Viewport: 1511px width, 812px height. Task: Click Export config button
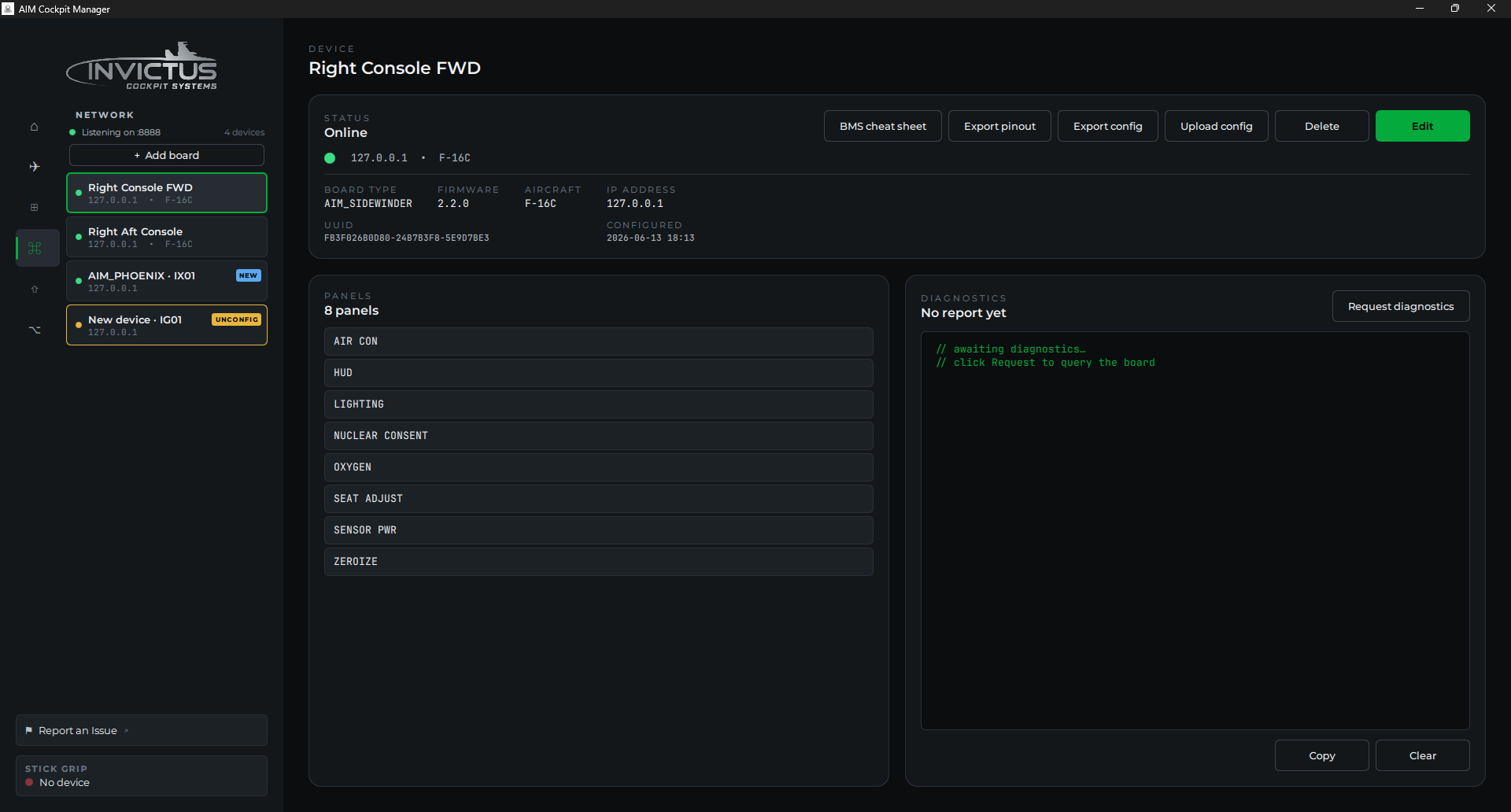click(1107, 126)
